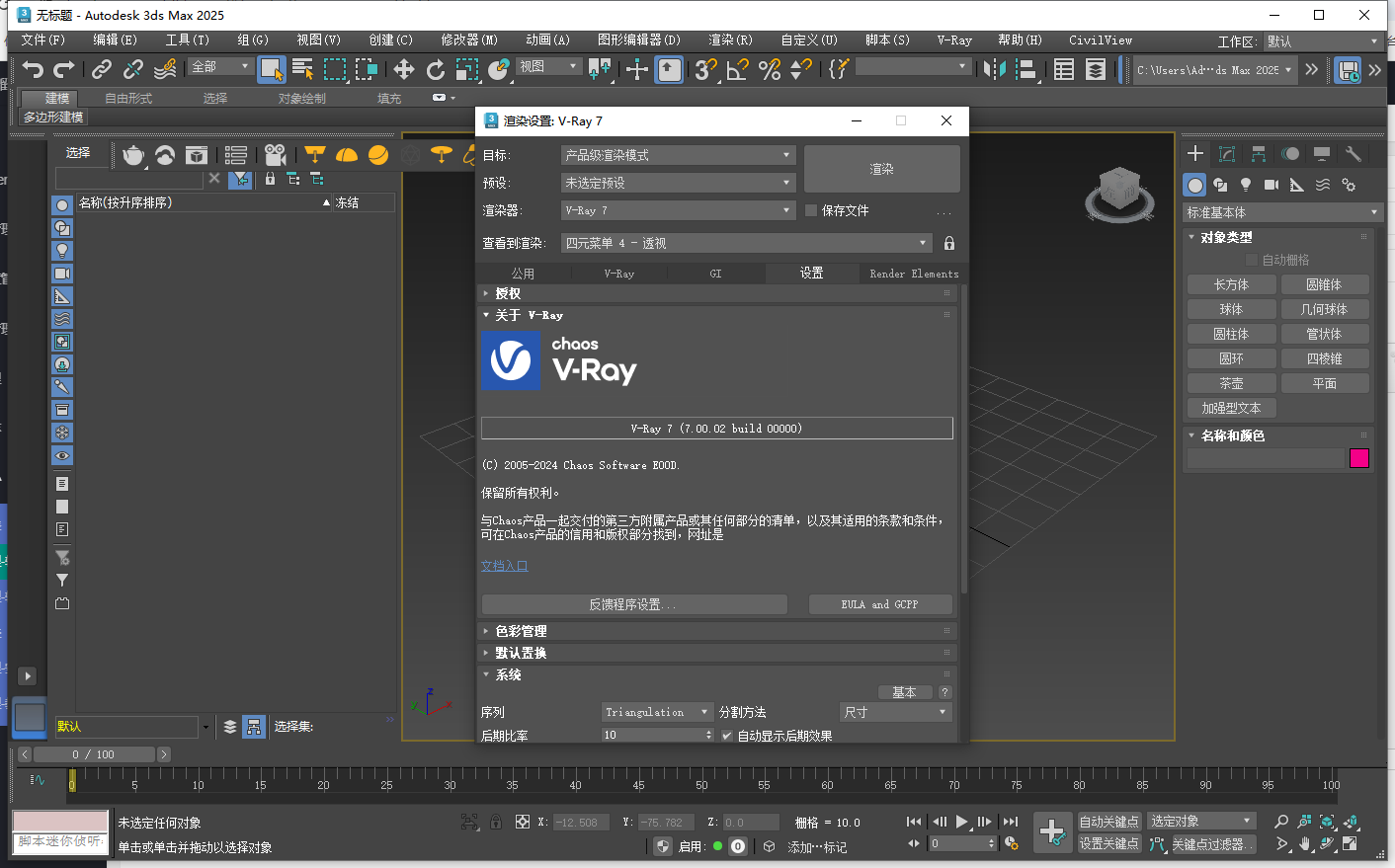Open the 渲染器 dropdown showing V-Ray 7
The height and width of the screenshot is (868, 1395).
point(677,209)
